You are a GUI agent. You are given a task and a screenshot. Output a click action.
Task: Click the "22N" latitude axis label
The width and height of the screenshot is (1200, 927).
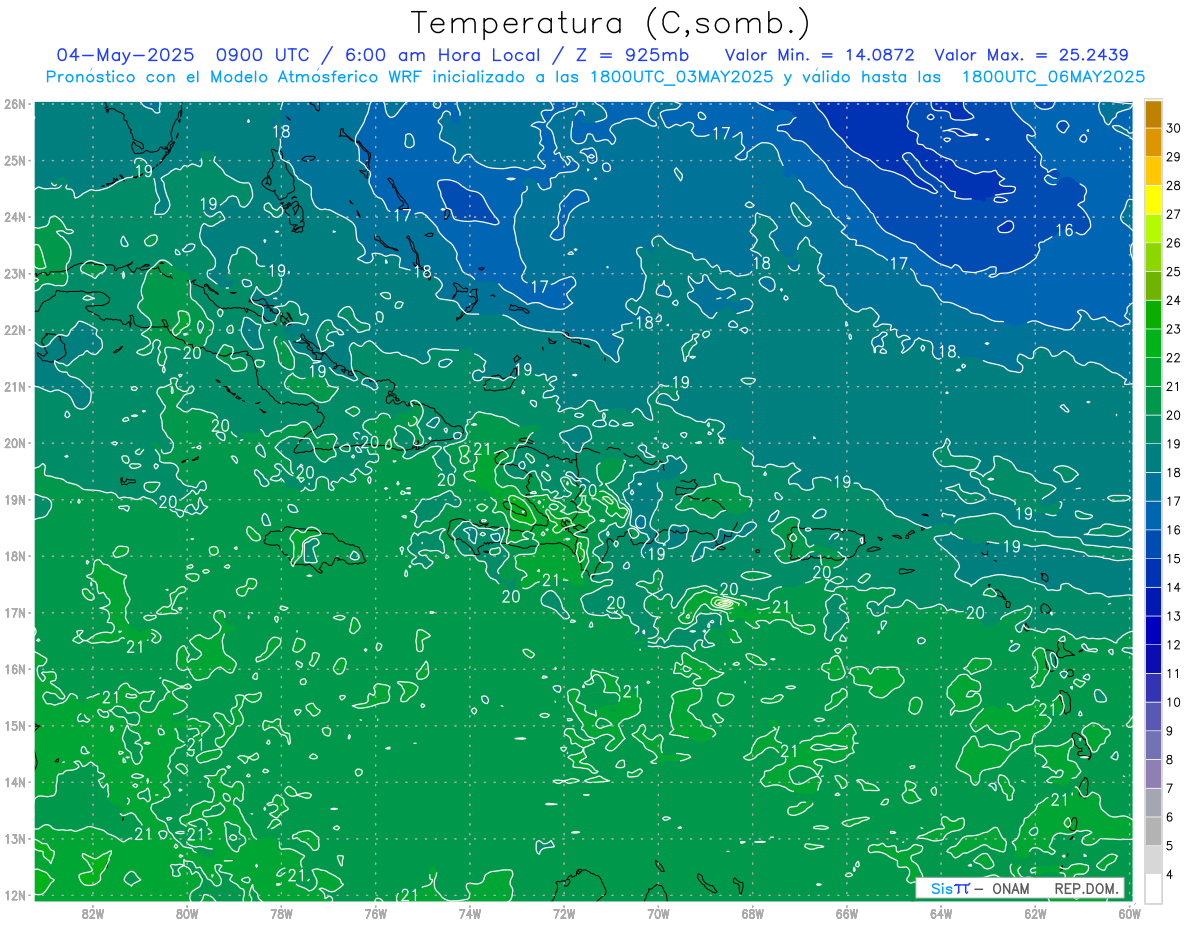[x=15, y=330]
